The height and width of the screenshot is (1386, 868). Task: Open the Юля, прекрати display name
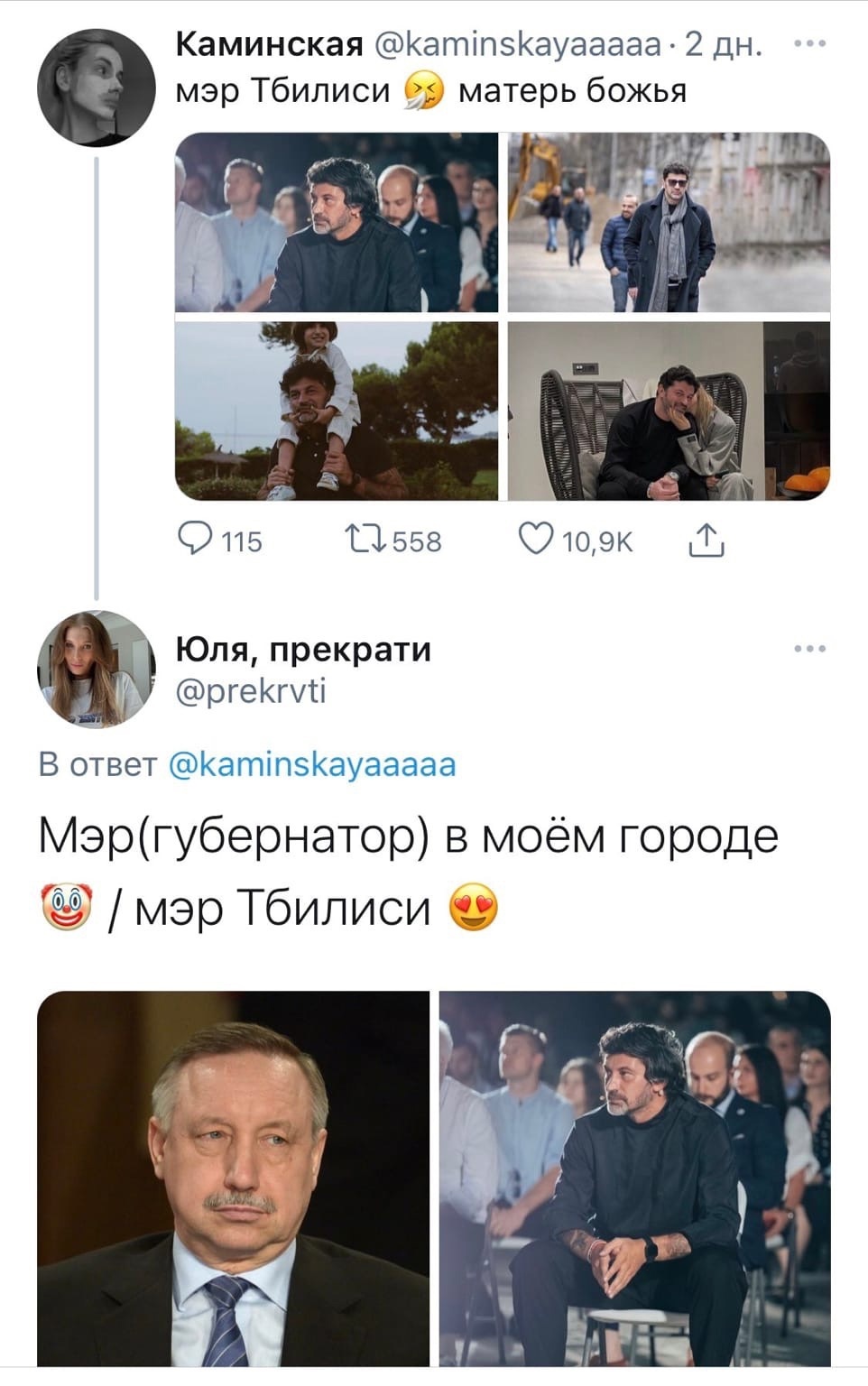(303, 649)
